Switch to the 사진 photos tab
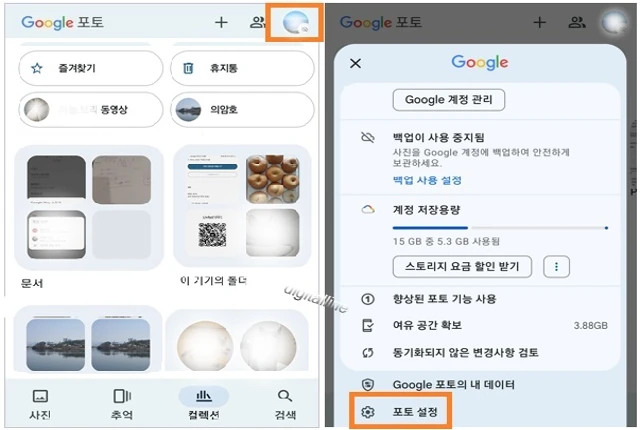This screenshot has height=430, width=640. click(x=40, y=404)
